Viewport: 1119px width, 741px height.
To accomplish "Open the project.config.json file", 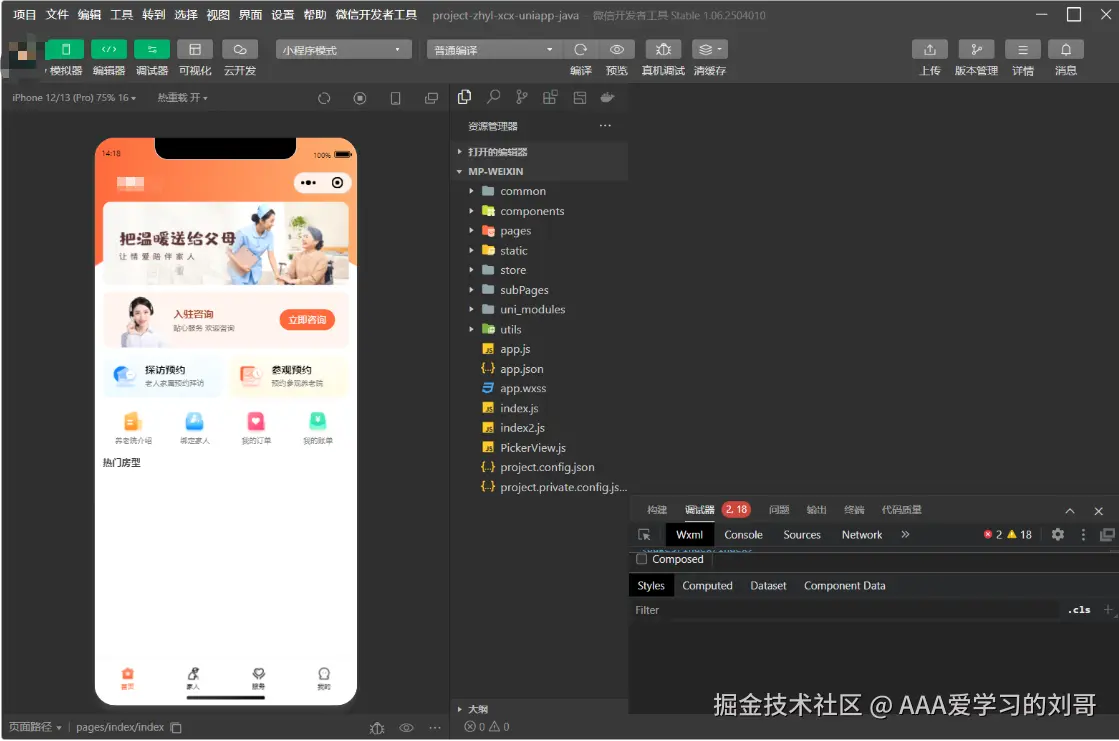I will tap(547, 467).
